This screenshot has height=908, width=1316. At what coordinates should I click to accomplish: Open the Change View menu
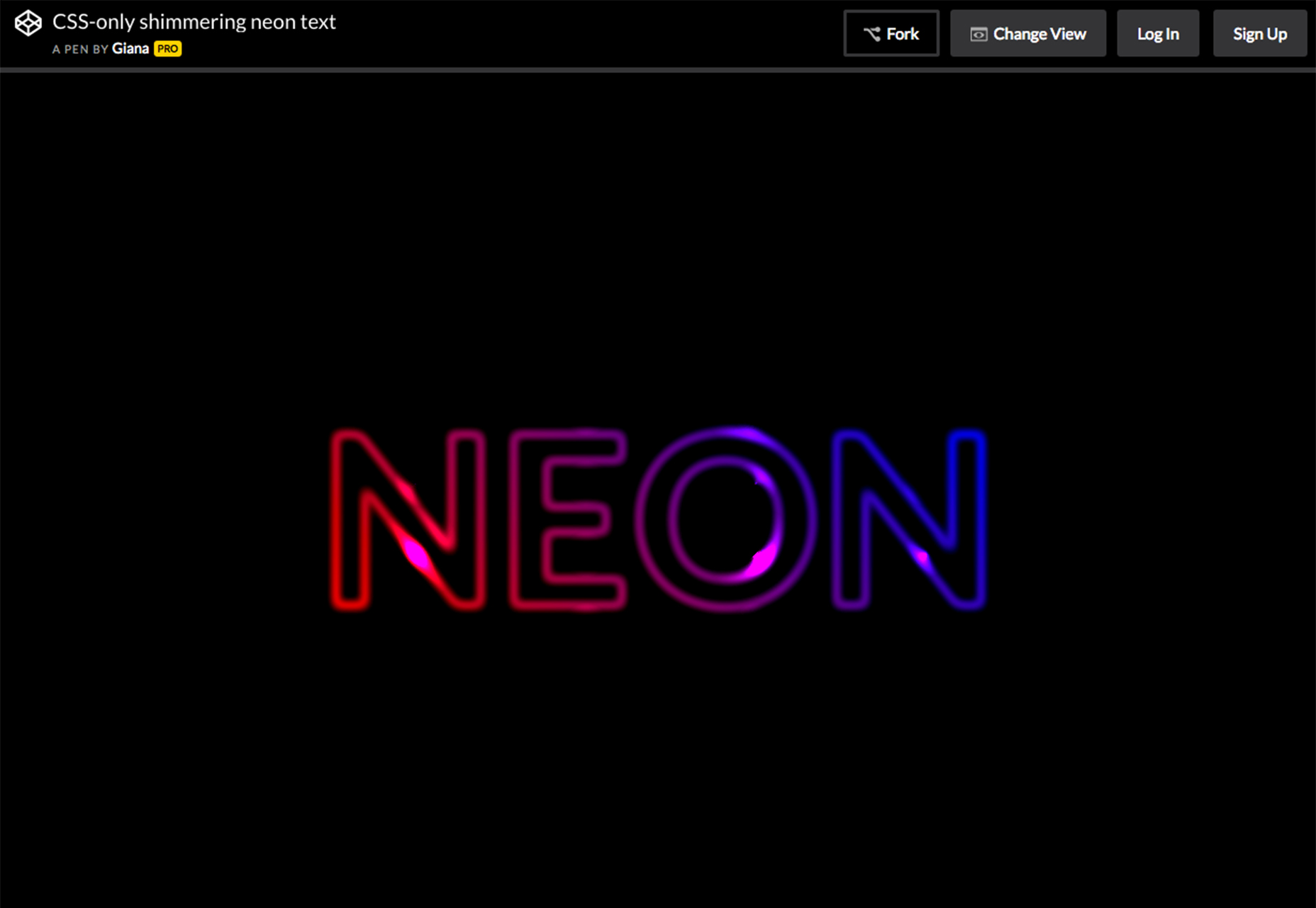click(1027, 33)
